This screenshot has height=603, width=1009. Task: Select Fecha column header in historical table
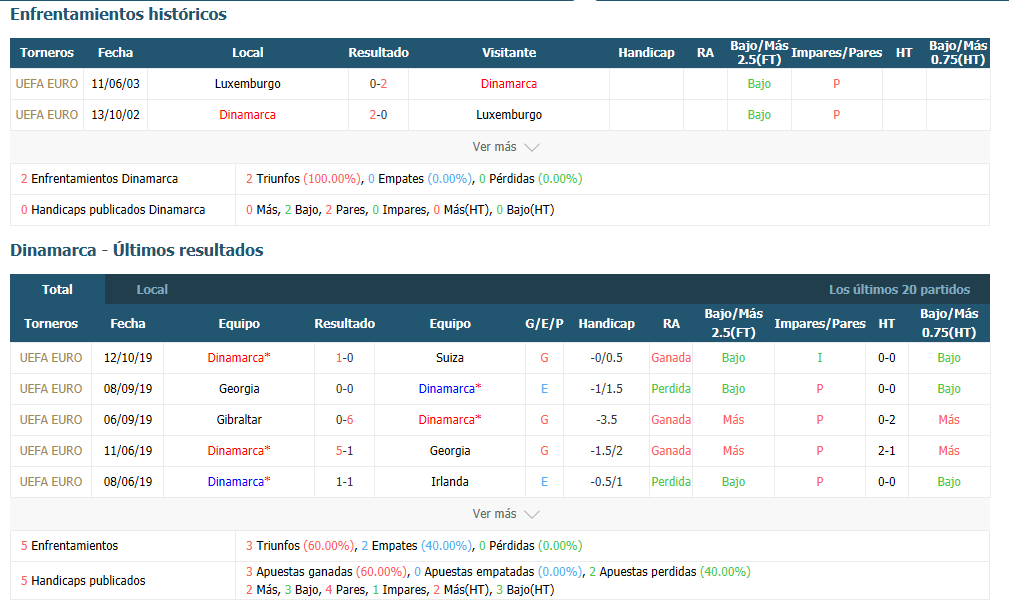(x=115, y=53)
